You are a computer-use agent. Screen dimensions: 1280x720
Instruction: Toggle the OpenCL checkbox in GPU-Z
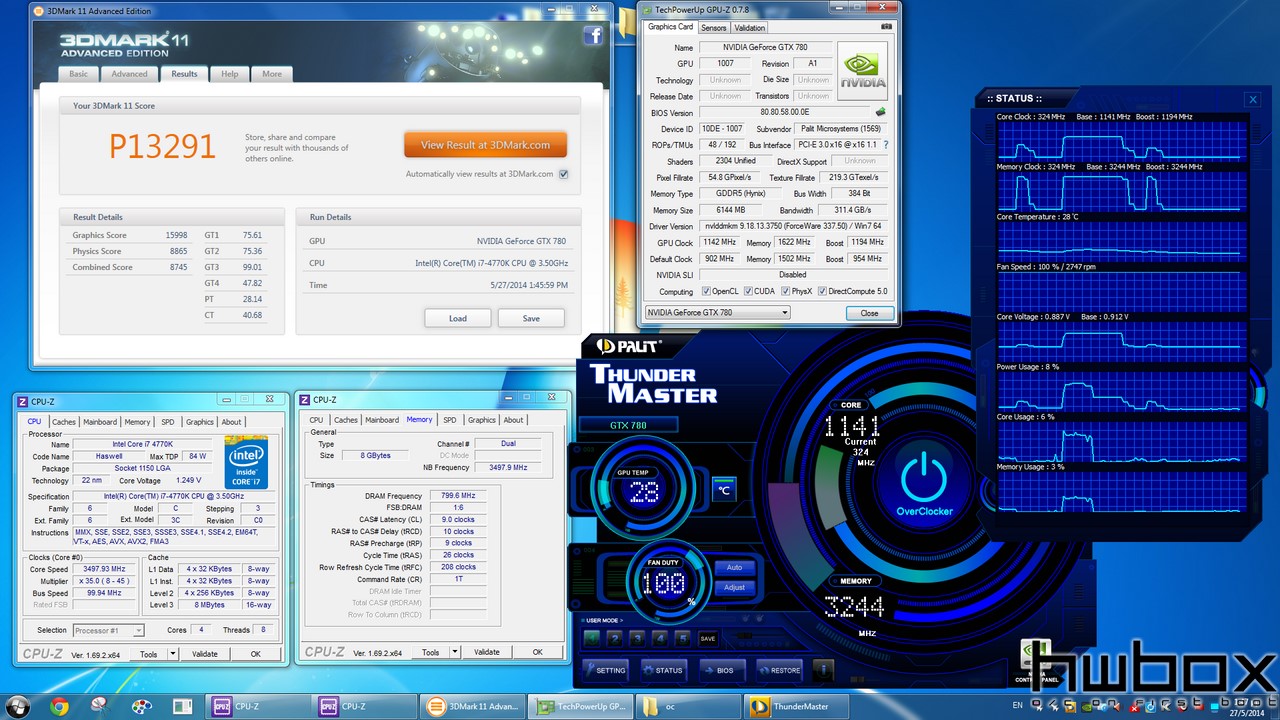[706, 292]
